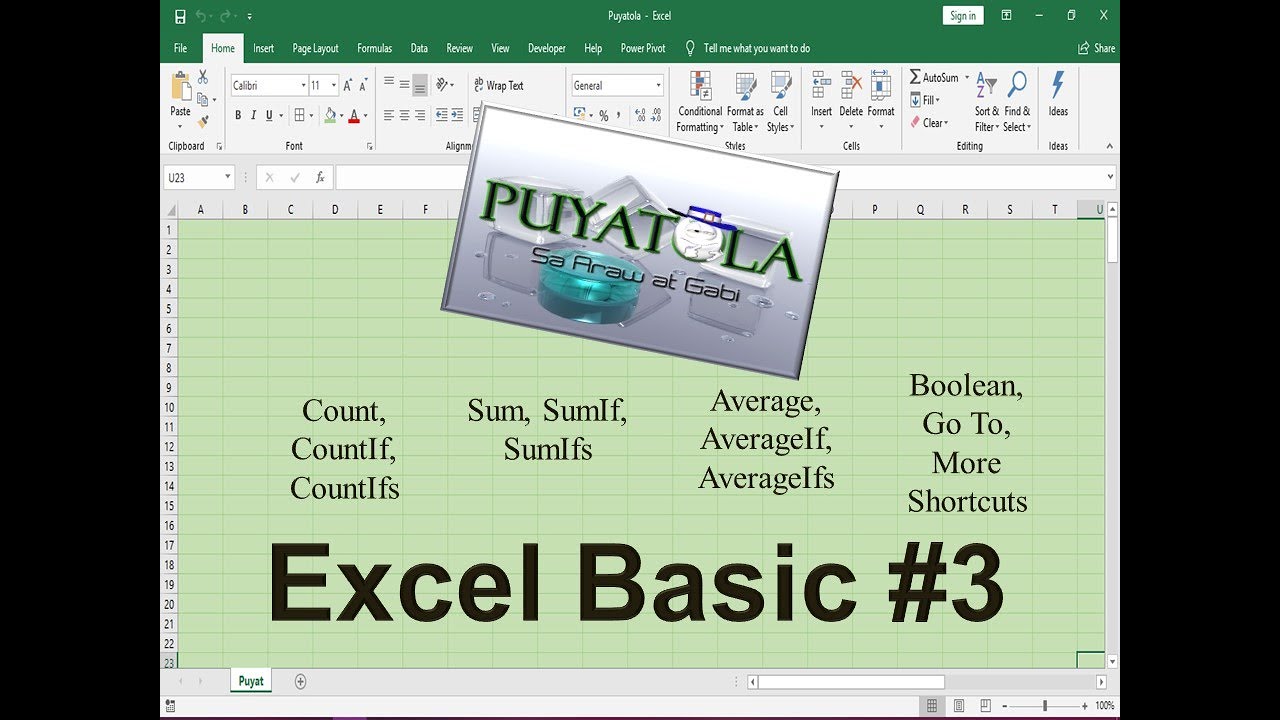1280x720 pixels.
Task: Click Increase Font Size icon
Action: point(348,86)
